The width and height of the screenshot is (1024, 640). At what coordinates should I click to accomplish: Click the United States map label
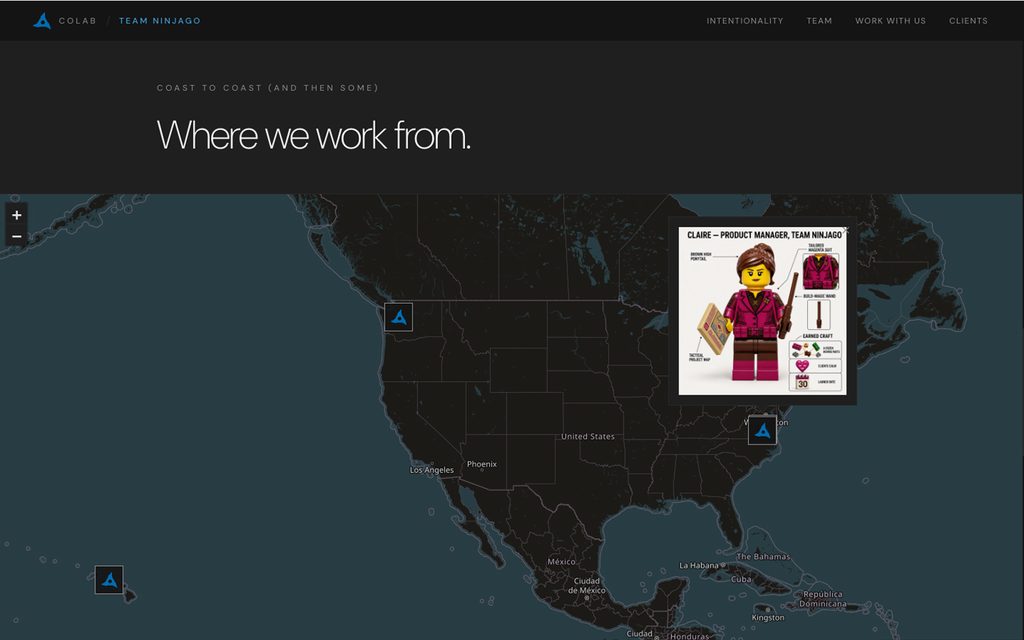tap(588, 436)
